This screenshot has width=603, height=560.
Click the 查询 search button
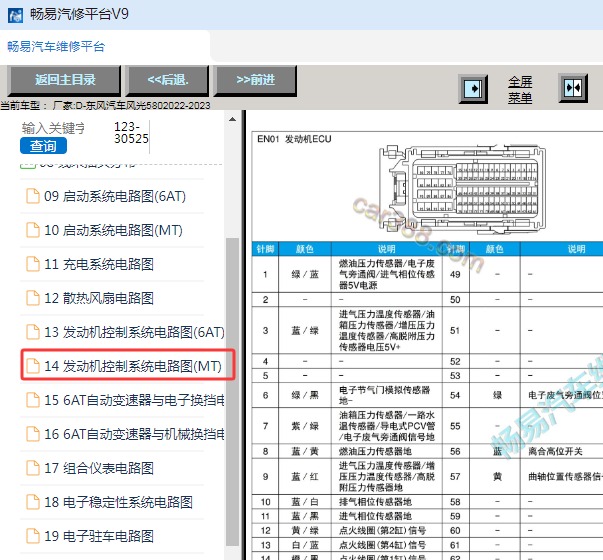click(43, 146)
